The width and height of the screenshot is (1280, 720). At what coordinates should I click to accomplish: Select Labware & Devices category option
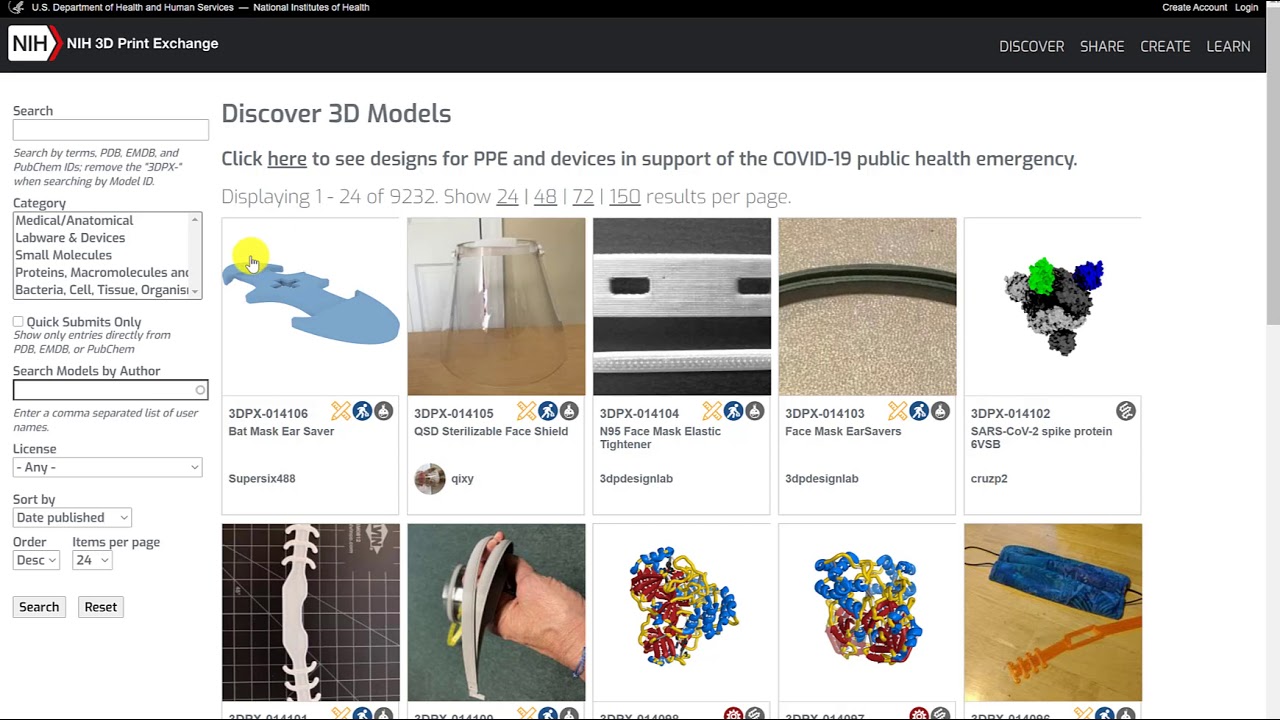click(x=70, y=238)
